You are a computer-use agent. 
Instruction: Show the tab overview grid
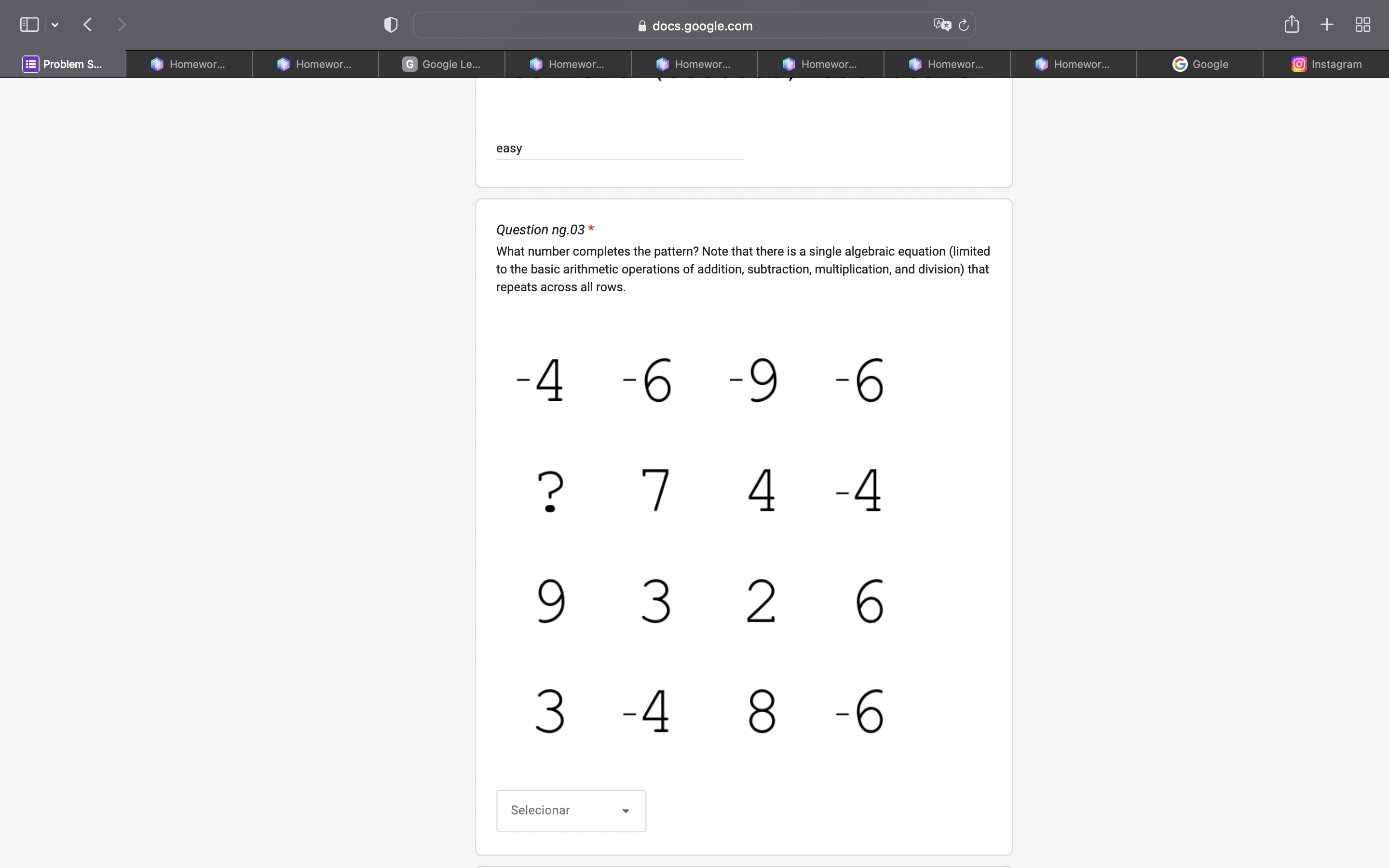click(x=1362, y=25)
